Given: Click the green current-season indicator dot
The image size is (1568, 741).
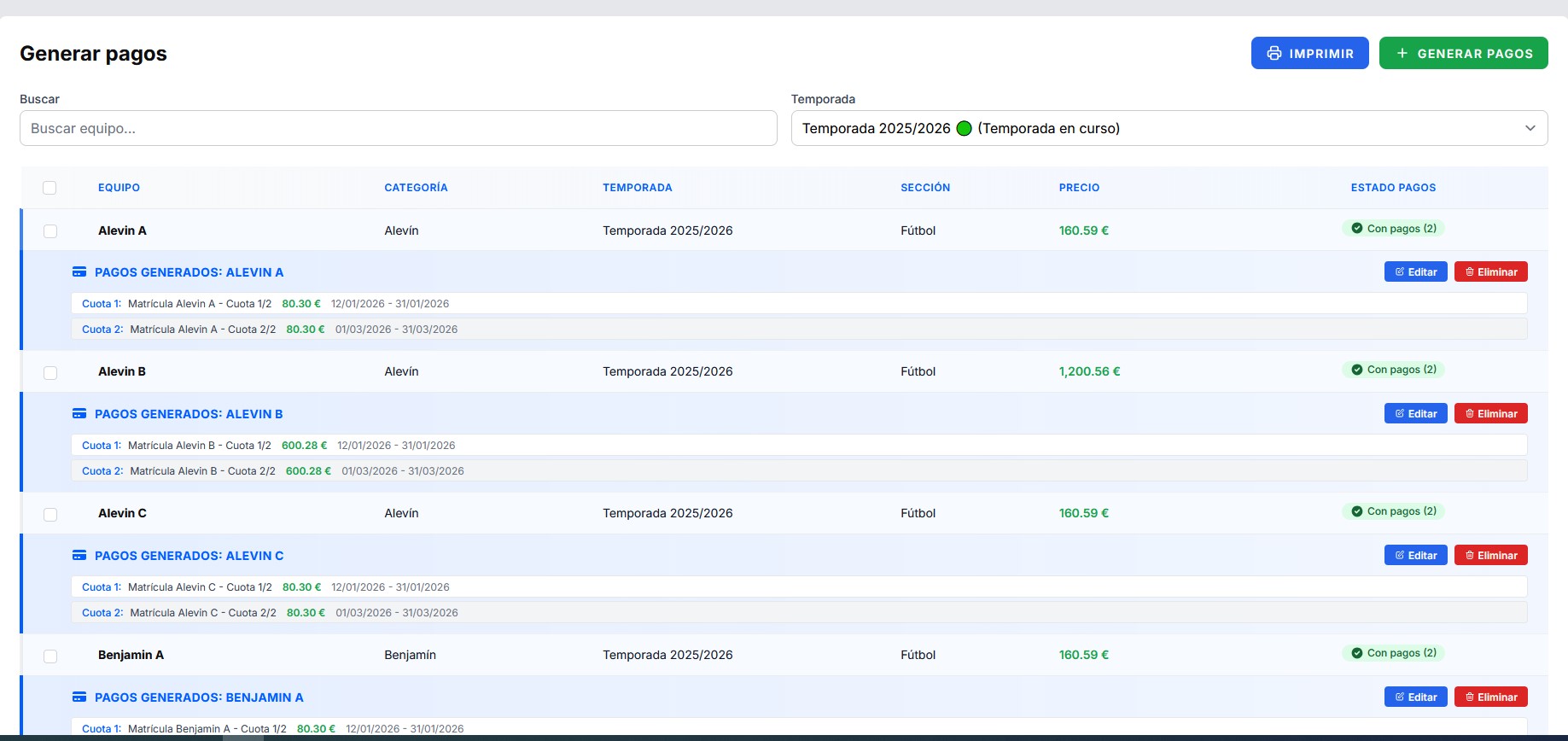Looking at the screenshot, I should pyautogui.click(x=964, y=129).
